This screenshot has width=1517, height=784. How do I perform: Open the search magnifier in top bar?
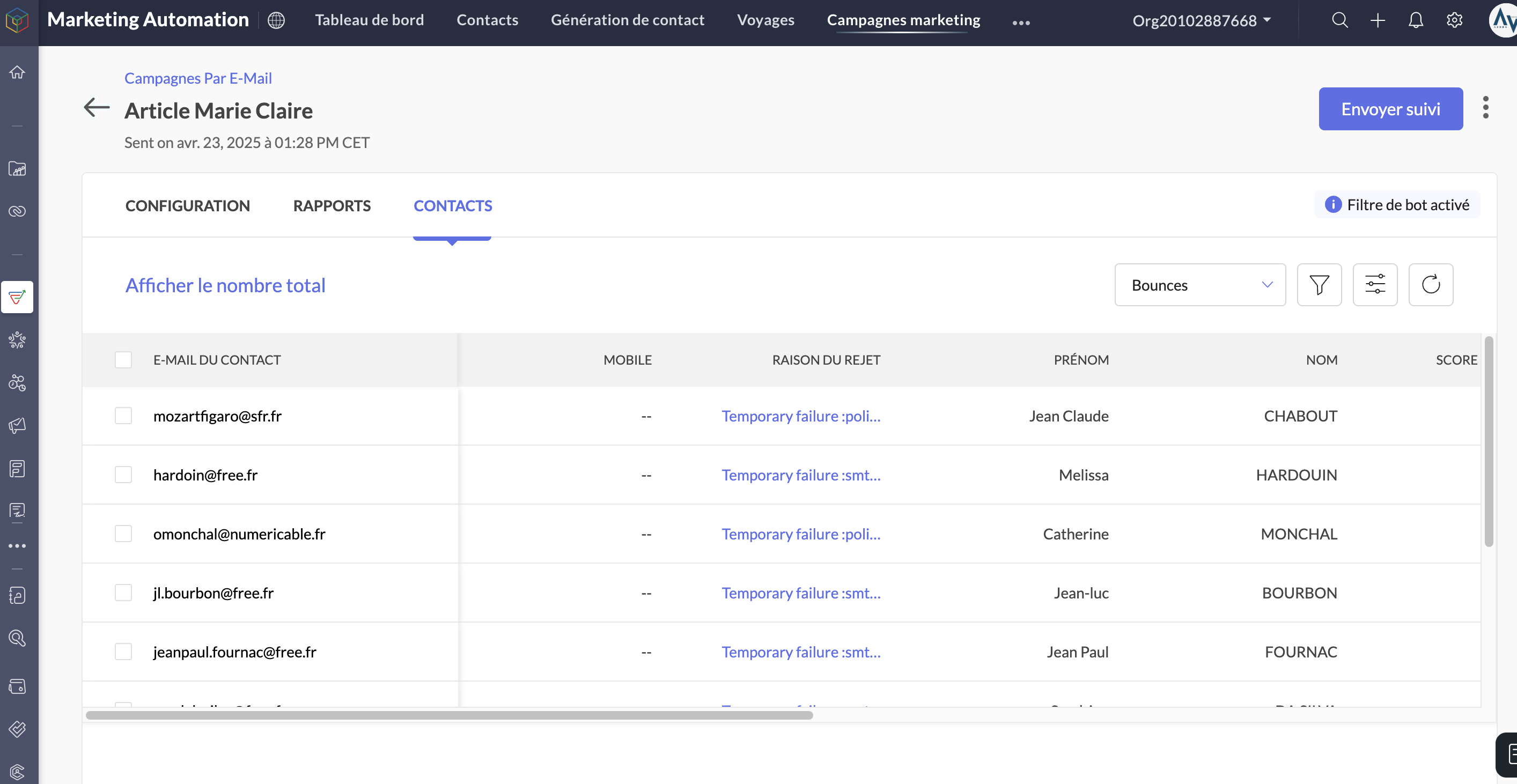coord(1340,20)
